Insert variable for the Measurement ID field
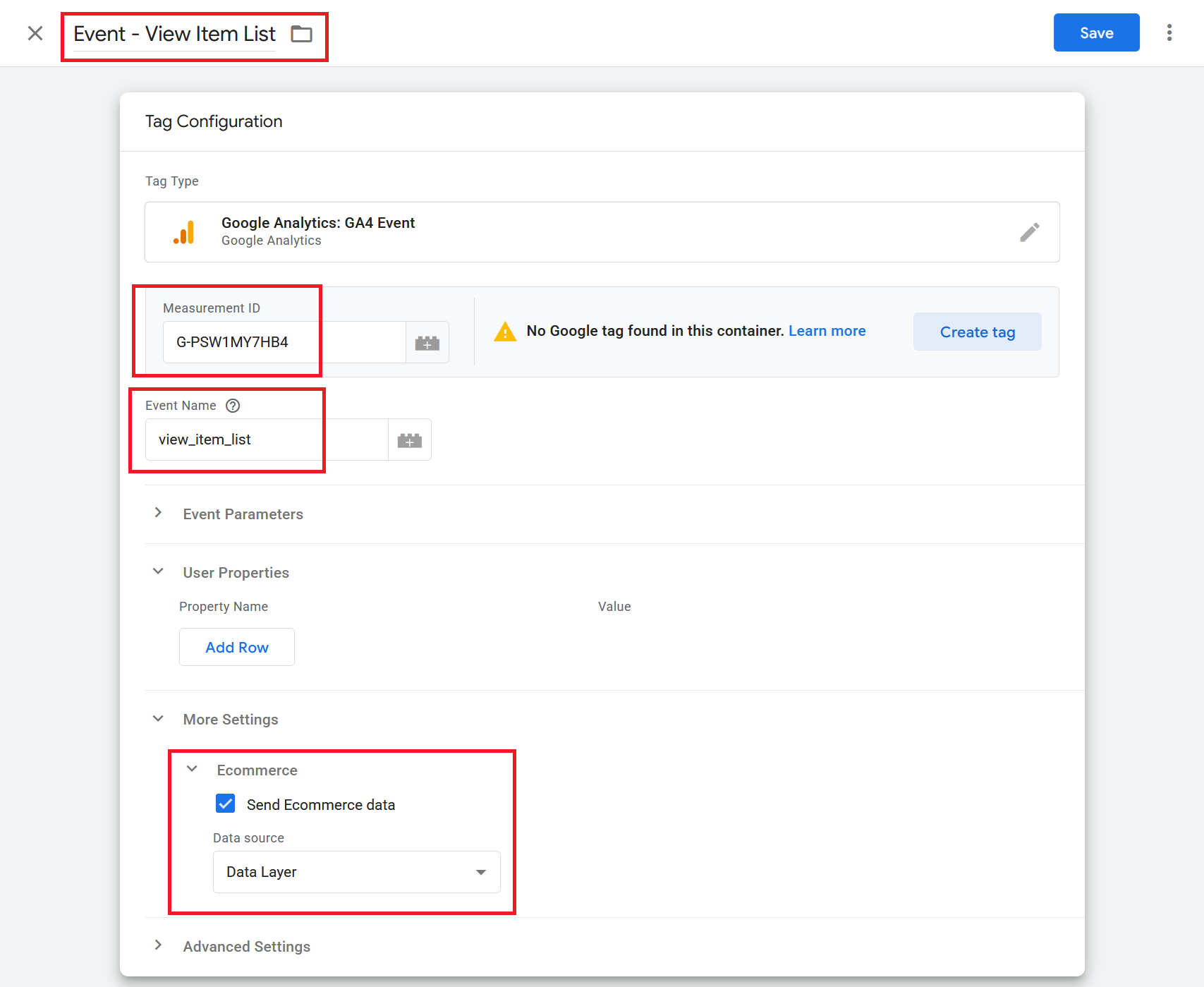This screenshot has height=987, width=1204. 427,342
